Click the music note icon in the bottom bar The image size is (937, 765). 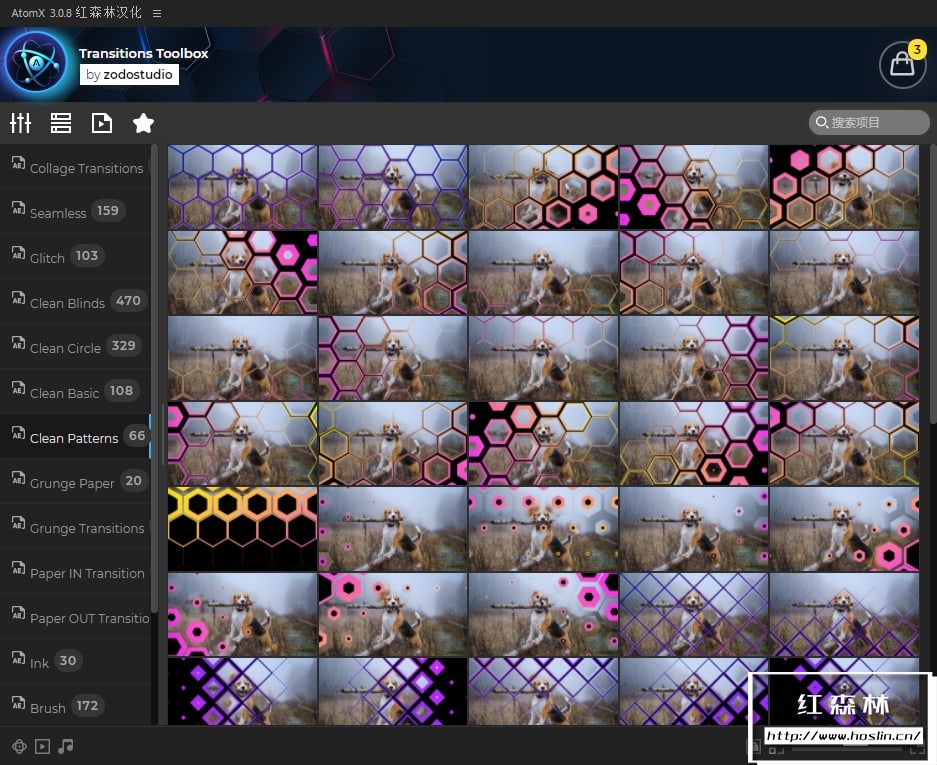click(x=65, y=746)
